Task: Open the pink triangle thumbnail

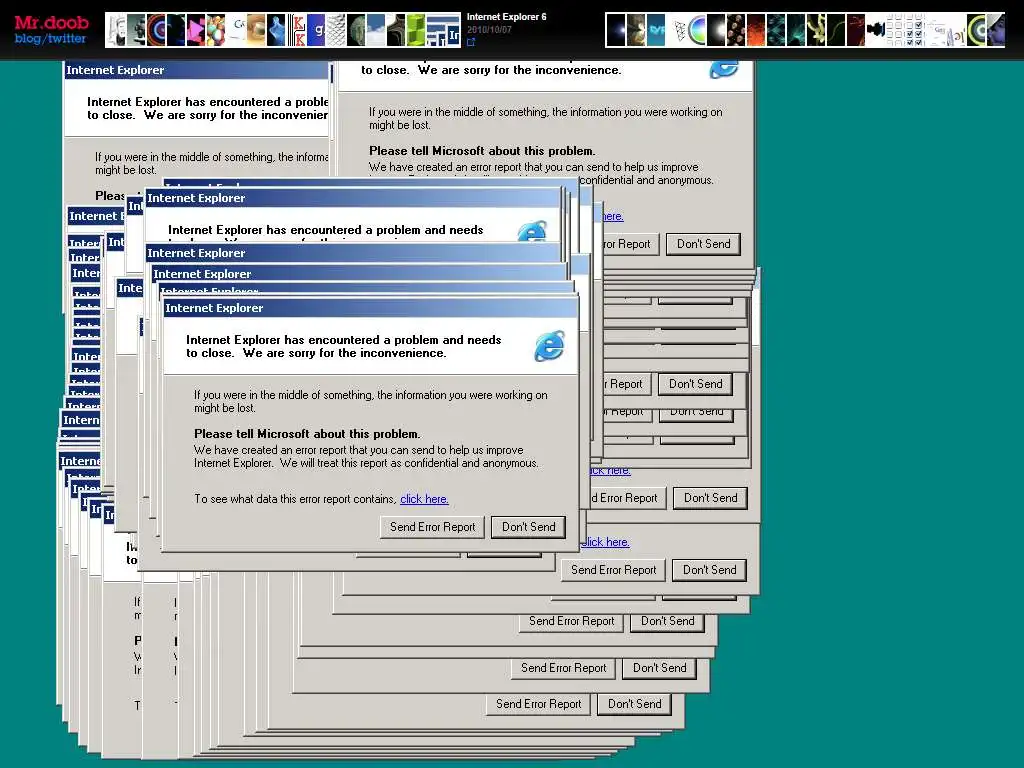Action: (196, 30)
